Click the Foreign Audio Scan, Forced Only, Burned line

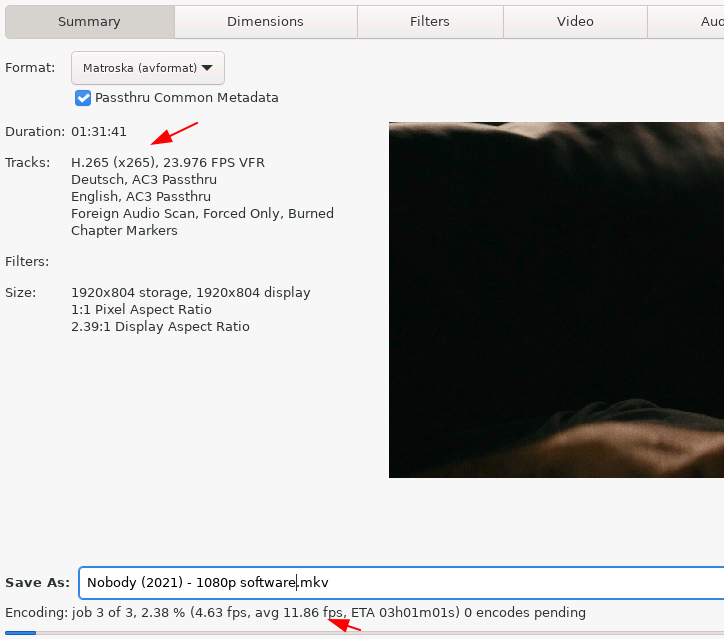point(202,214)
